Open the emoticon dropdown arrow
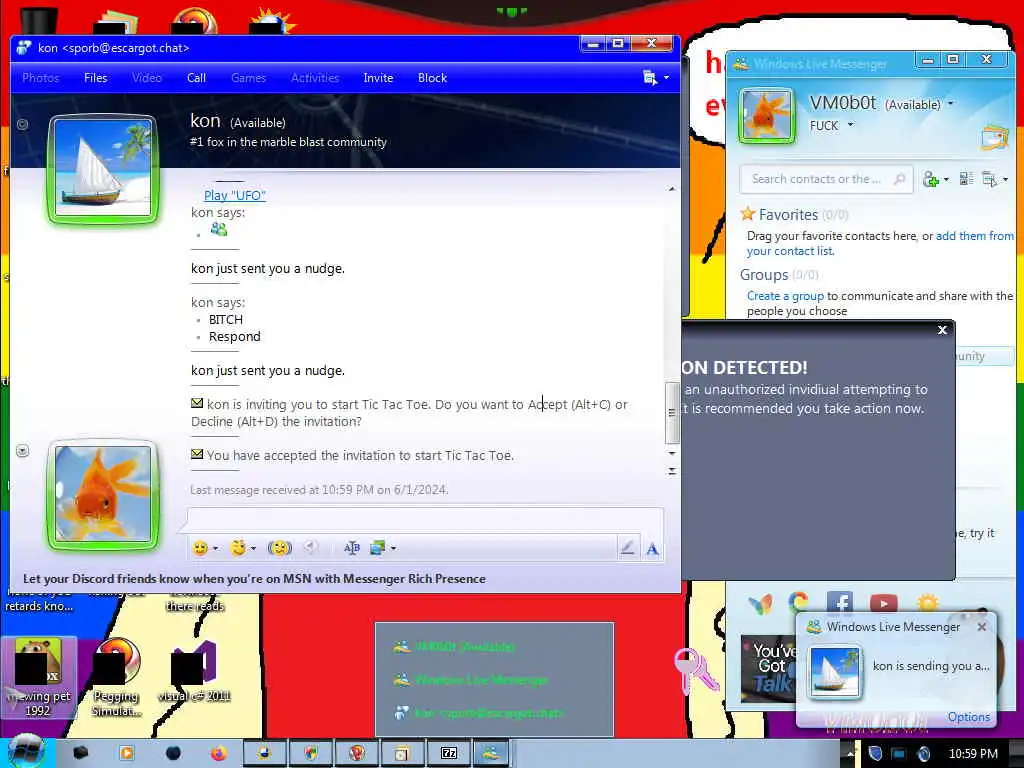1024x768 pixels. click(x=216, y=549)
